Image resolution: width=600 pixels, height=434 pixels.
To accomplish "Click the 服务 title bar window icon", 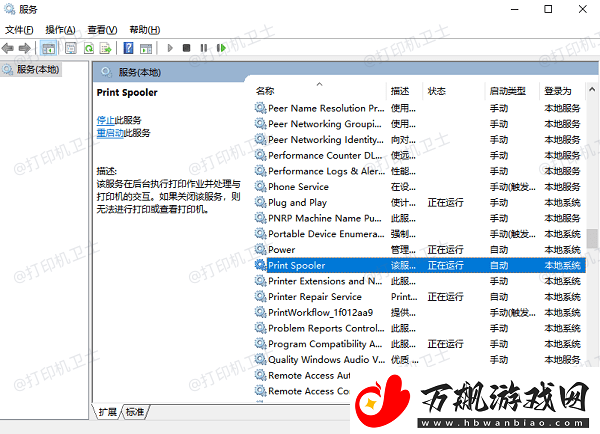I will click(x=10, y=9).
